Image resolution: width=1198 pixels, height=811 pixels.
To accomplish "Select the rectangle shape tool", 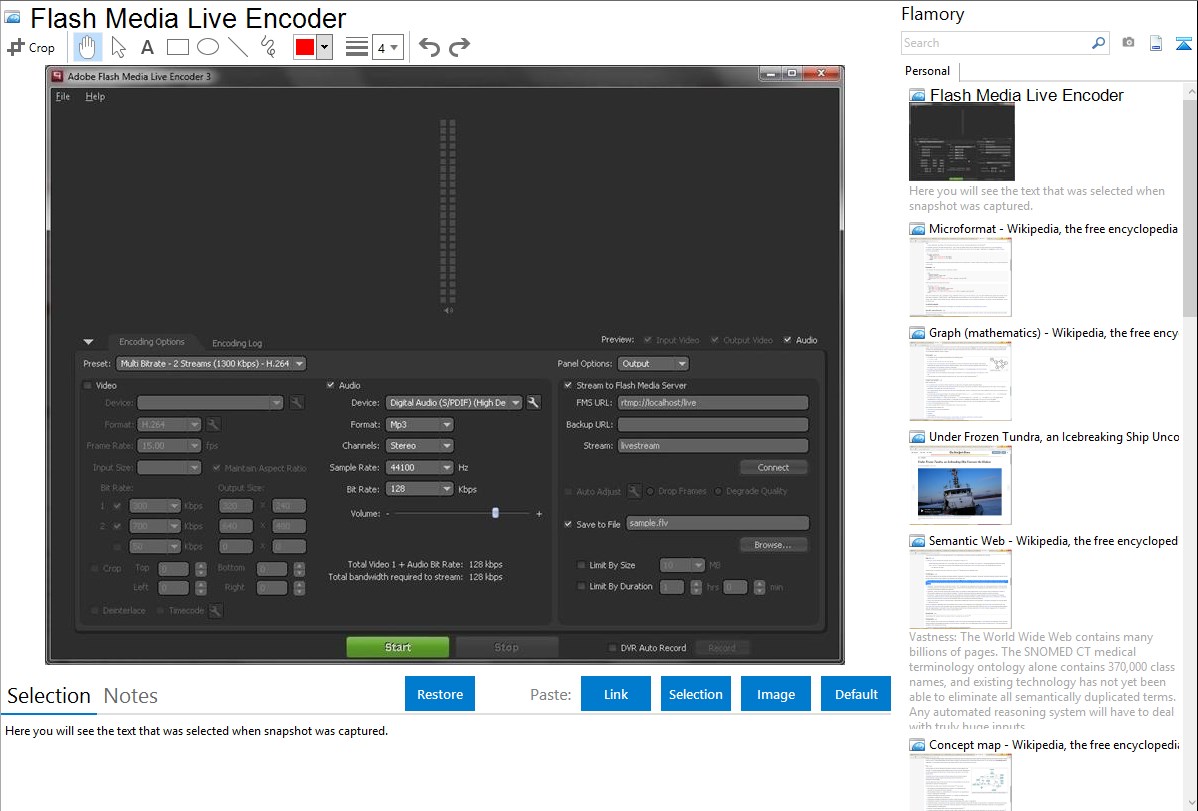I will pos(177,47).
